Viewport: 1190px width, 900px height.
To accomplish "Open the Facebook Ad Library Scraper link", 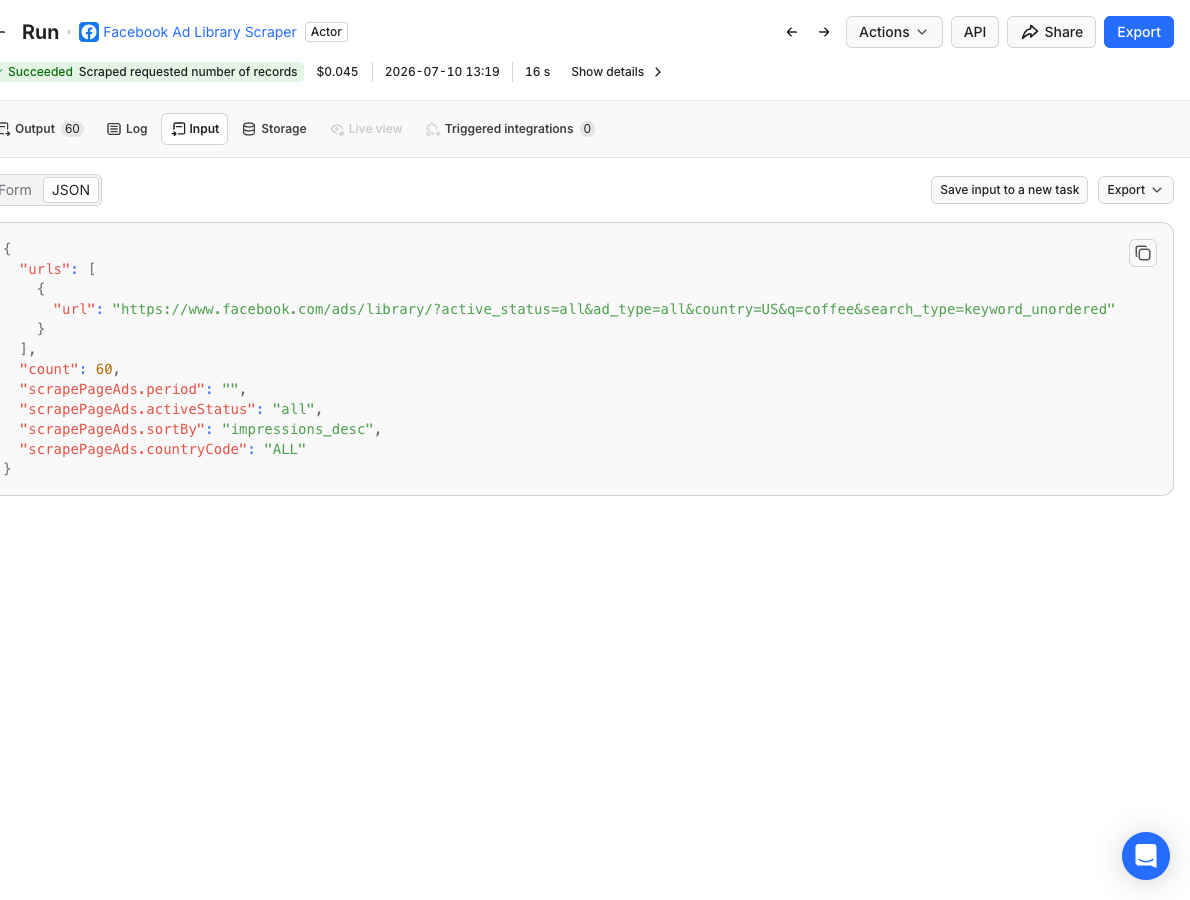I will pos(200,32).
